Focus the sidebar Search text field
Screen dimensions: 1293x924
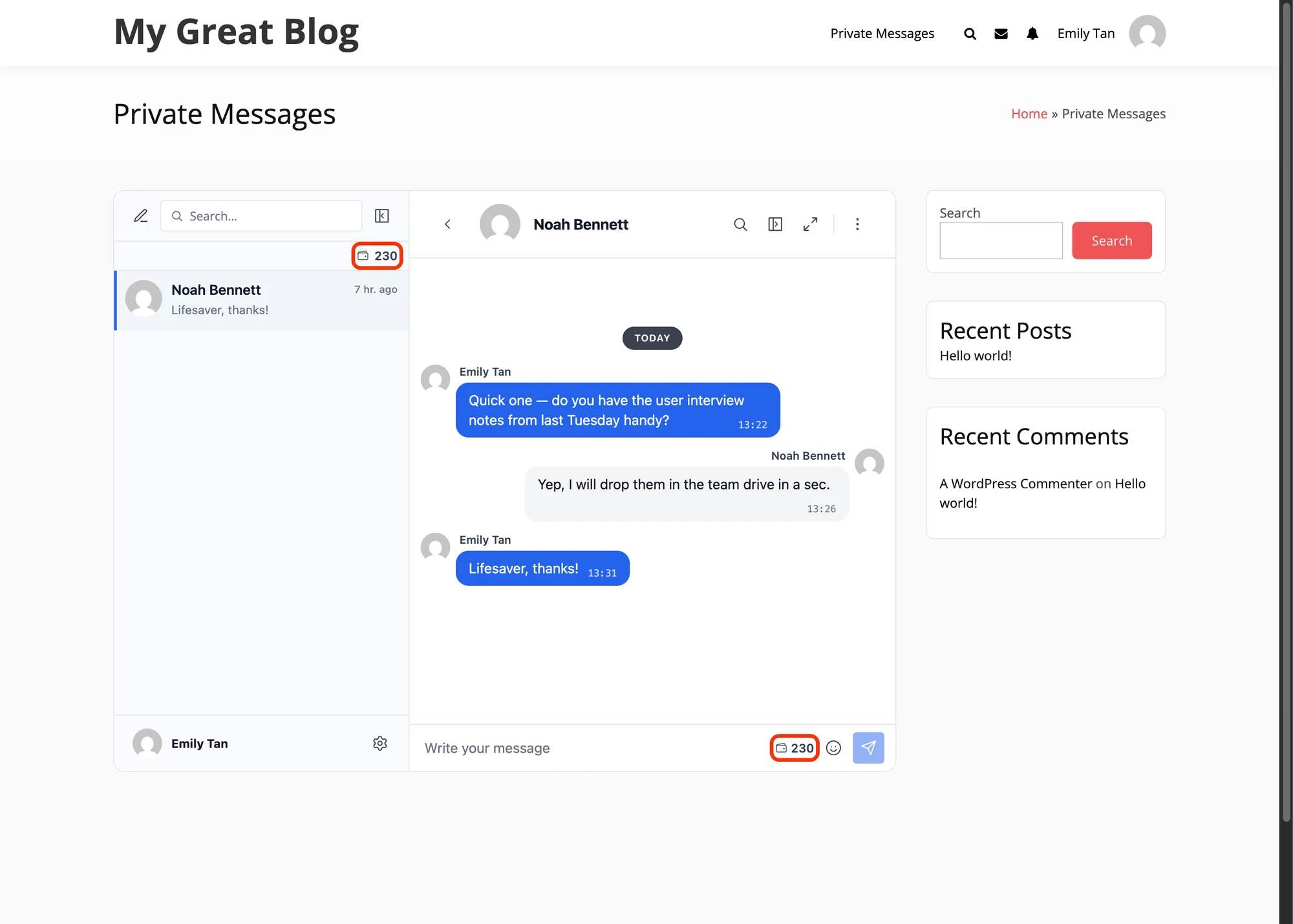(1001, 241)
